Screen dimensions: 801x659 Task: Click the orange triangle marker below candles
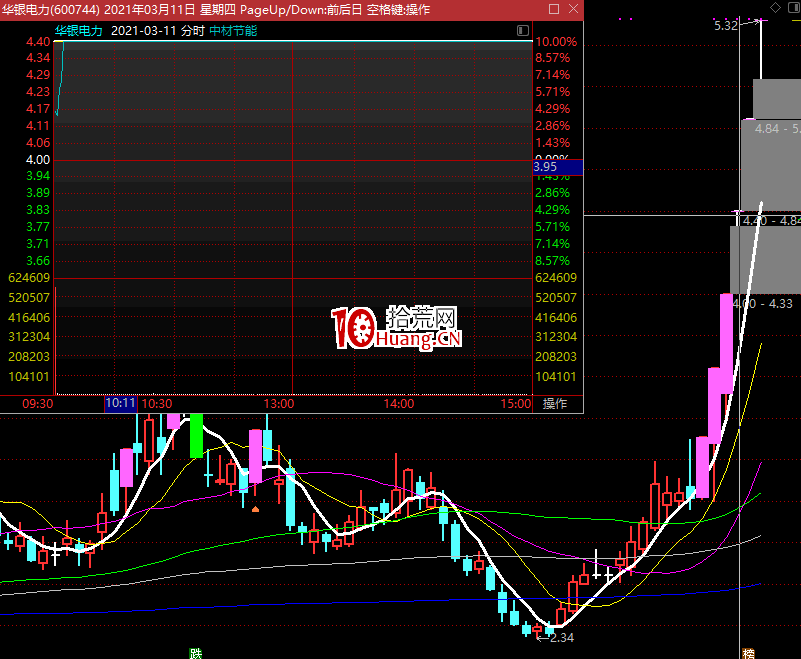pos(256,509)
